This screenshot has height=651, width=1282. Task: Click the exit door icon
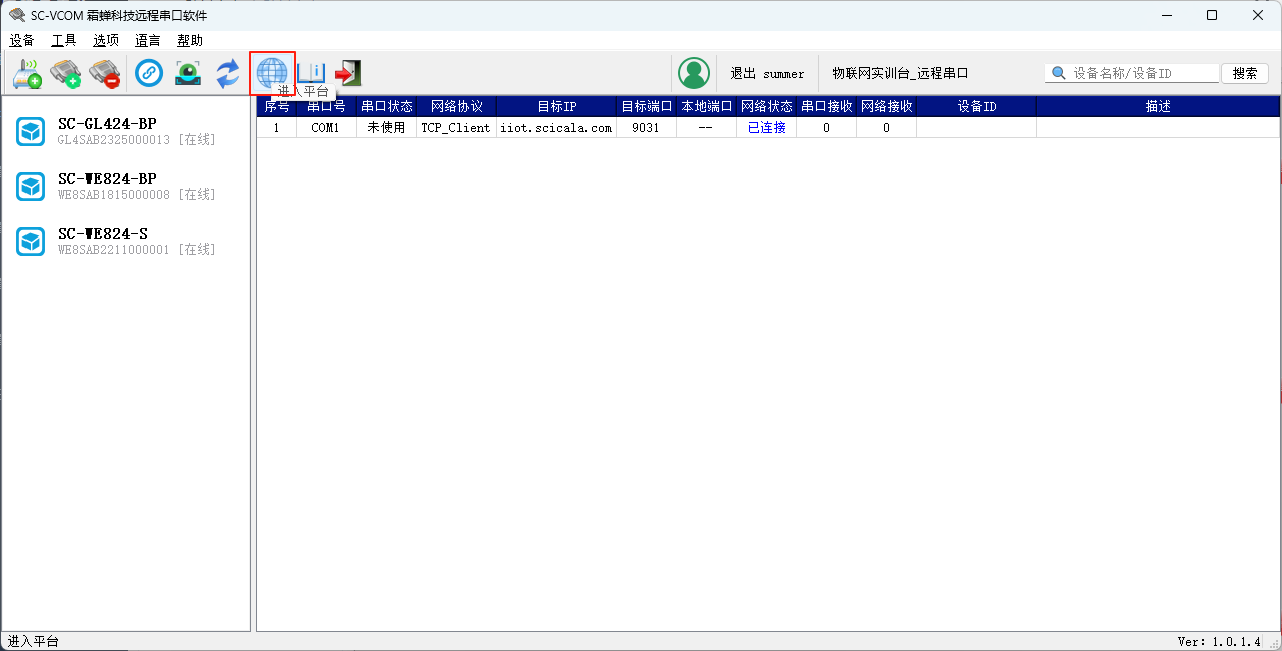coord(347,73)
